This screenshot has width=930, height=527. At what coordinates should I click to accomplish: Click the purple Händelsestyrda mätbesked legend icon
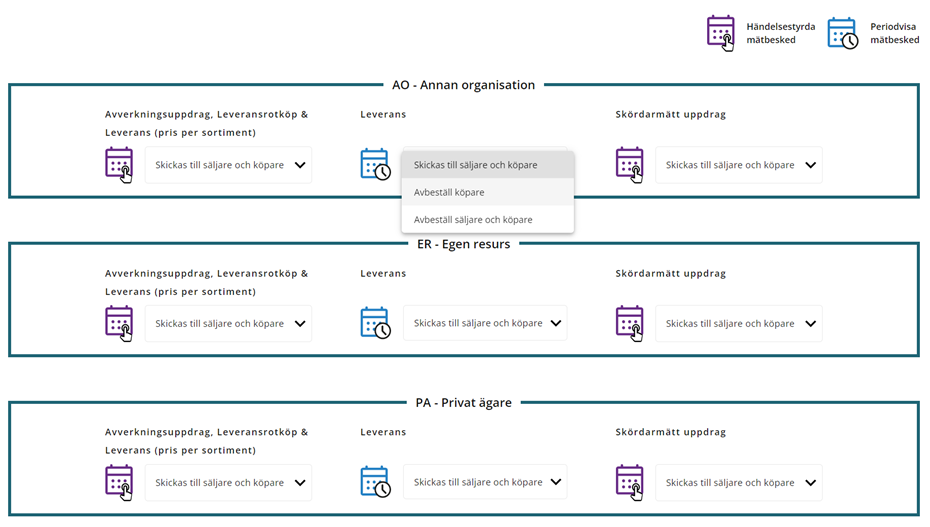click(721, 33)
